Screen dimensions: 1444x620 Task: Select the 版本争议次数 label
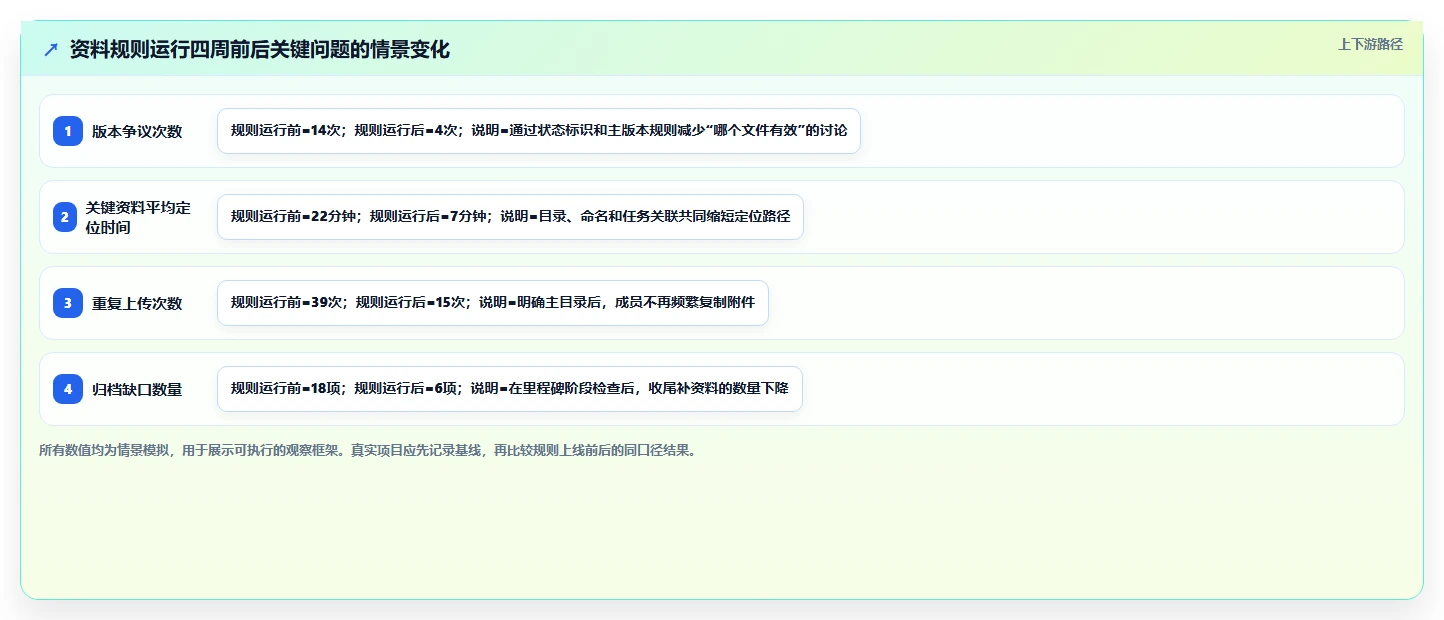(x=137, y=131)
